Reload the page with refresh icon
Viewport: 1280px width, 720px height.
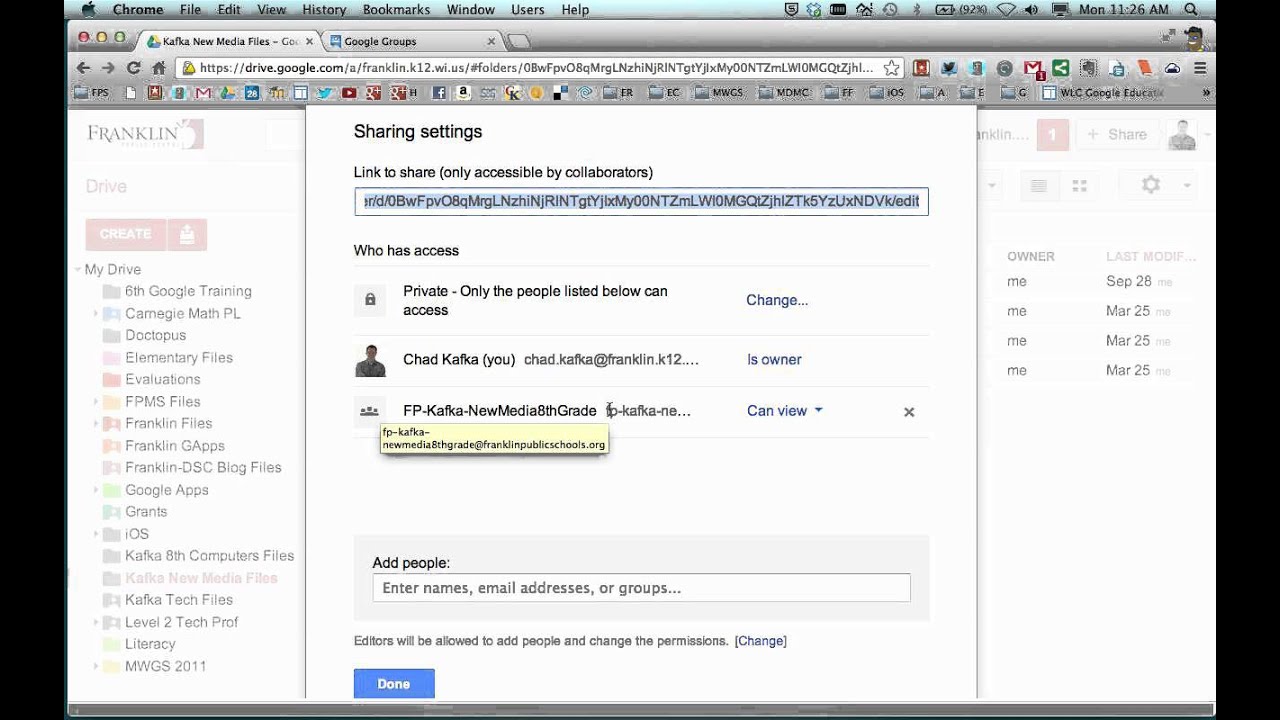pyautogui.click(x=134, y=68)
